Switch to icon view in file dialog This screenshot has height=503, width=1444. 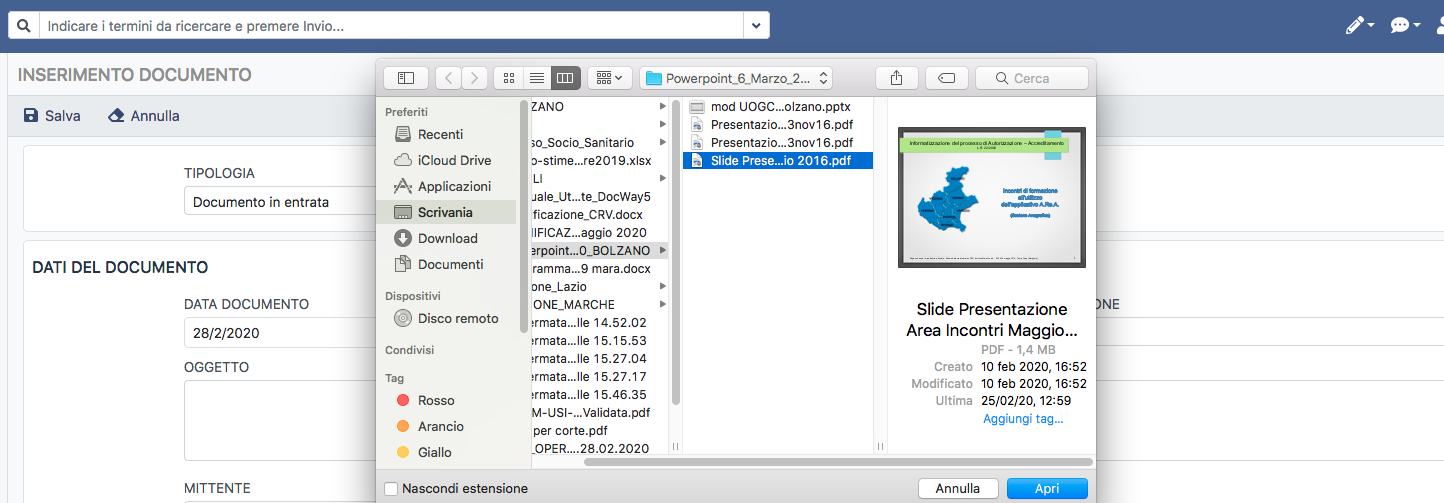pos(508,78)
